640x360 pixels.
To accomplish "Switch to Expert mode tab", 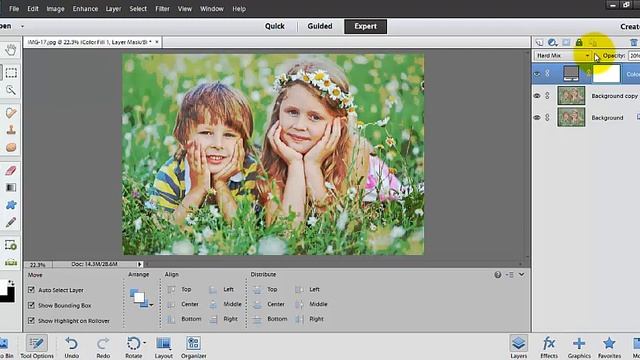I will 365,26.
